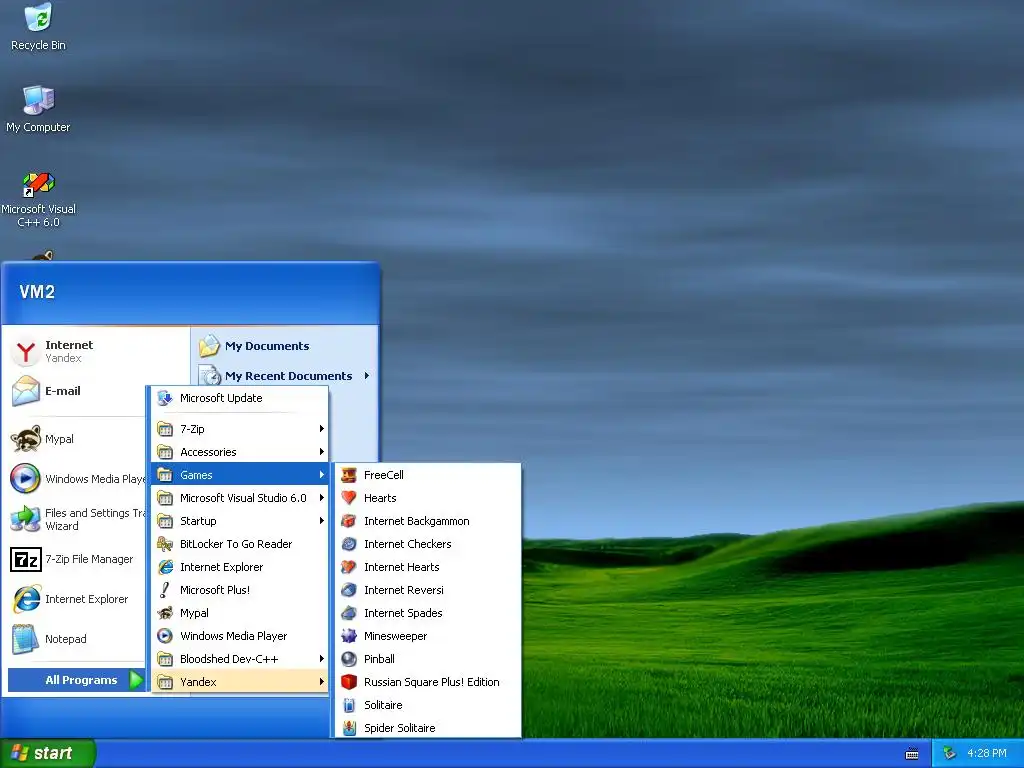The width and height of the screenshot is (1024, 768).
Task: Open Russian Square Plus! Edition icon
Action: click(349, 682)
